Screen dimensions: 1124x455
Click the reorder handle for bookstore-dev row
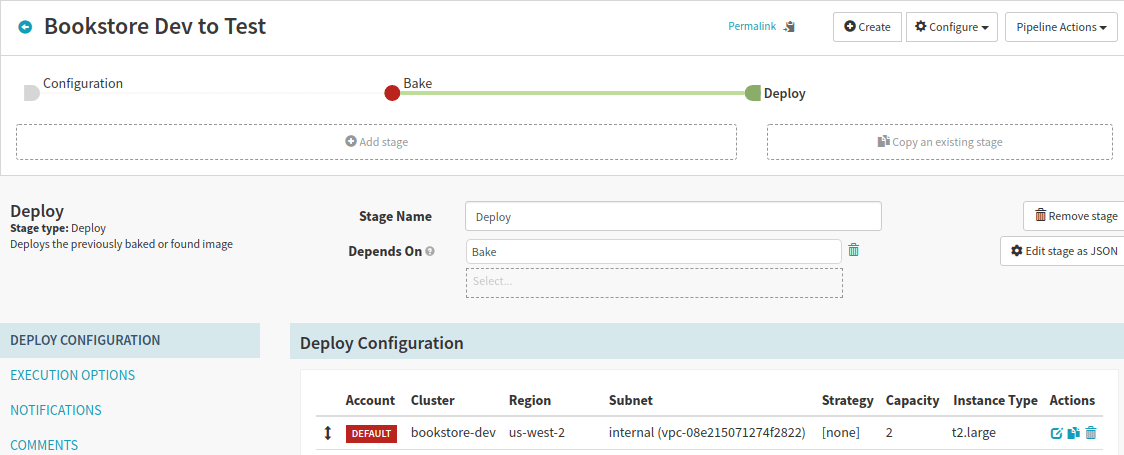pos(328,433)
